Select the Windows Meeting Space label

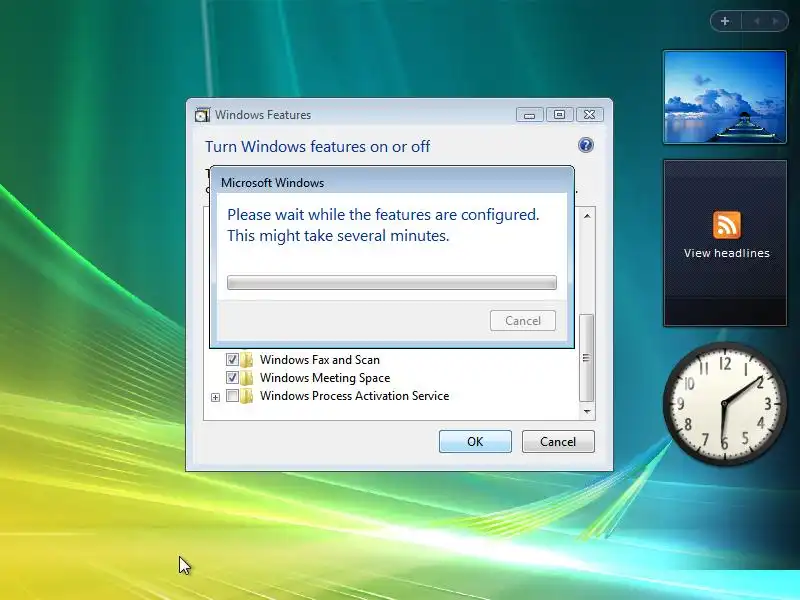[x=325, y=378]
